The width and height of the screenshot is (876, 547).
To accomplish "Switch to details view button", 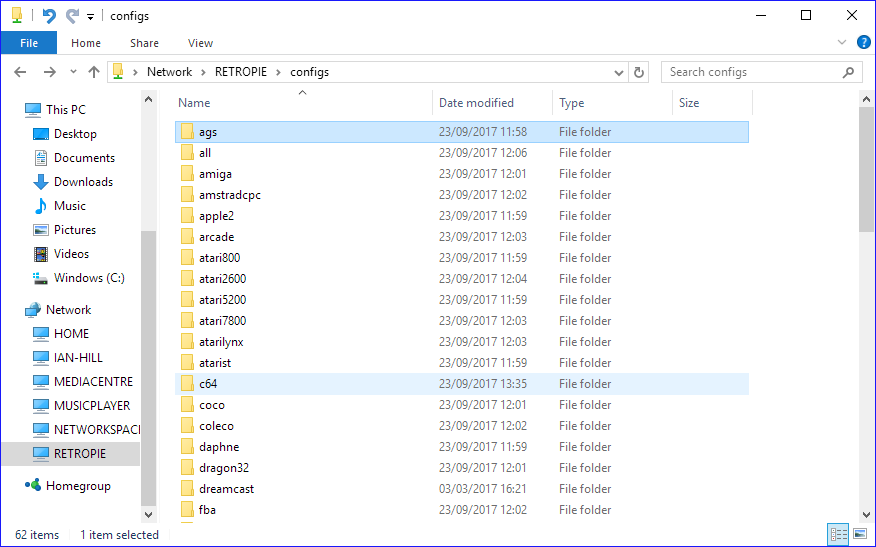I will point(838,535).
